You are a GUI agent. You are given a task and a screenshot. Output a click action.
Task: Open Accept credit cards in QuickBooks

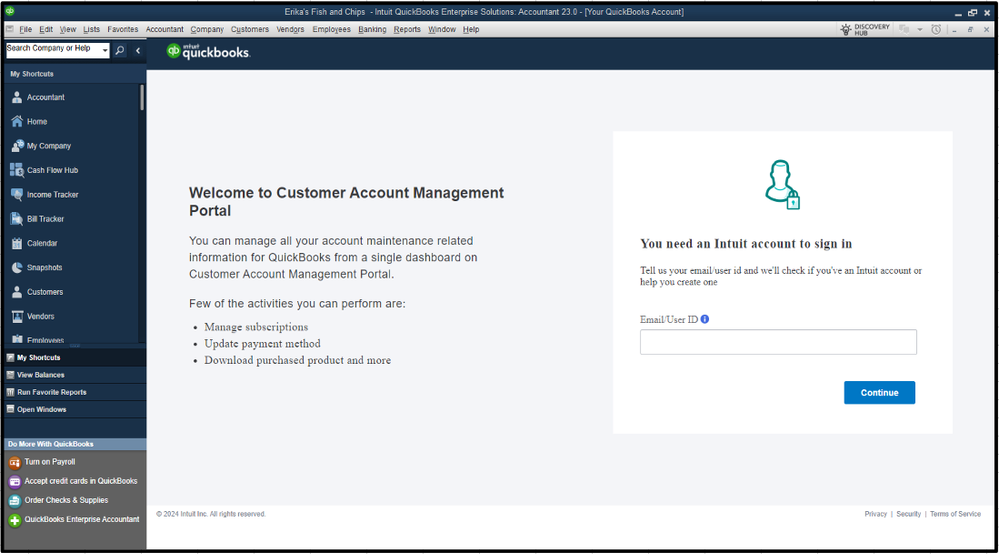[x=73, y=481]
